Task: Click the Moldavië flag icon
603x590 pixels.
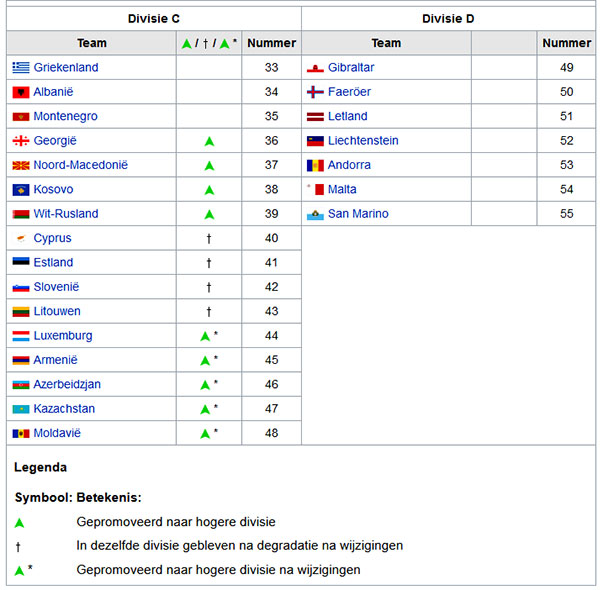Action: click(x=21, y=433)
